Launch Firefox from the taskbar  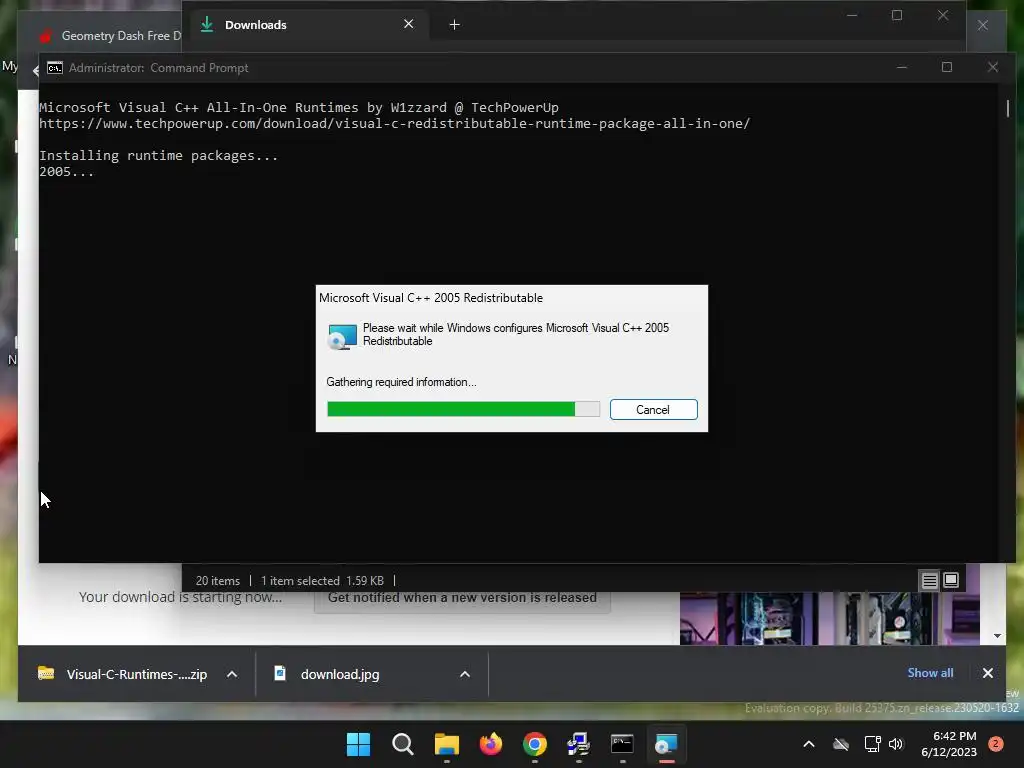[490, 744]
